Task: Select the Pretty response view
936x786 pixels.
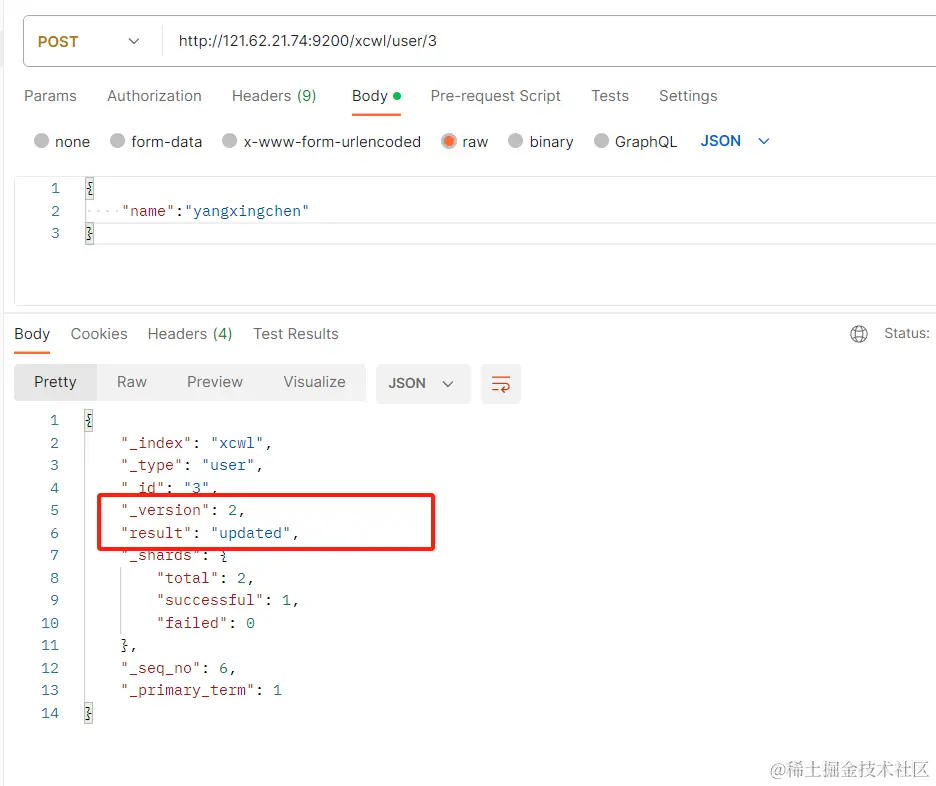Action: point(56,382)
